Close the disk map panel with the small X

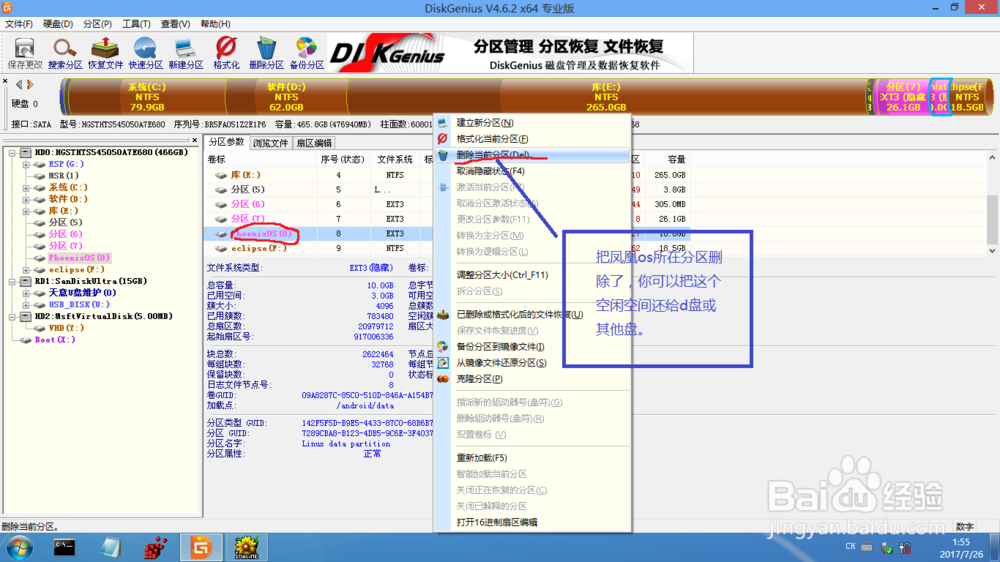point(5,82)
